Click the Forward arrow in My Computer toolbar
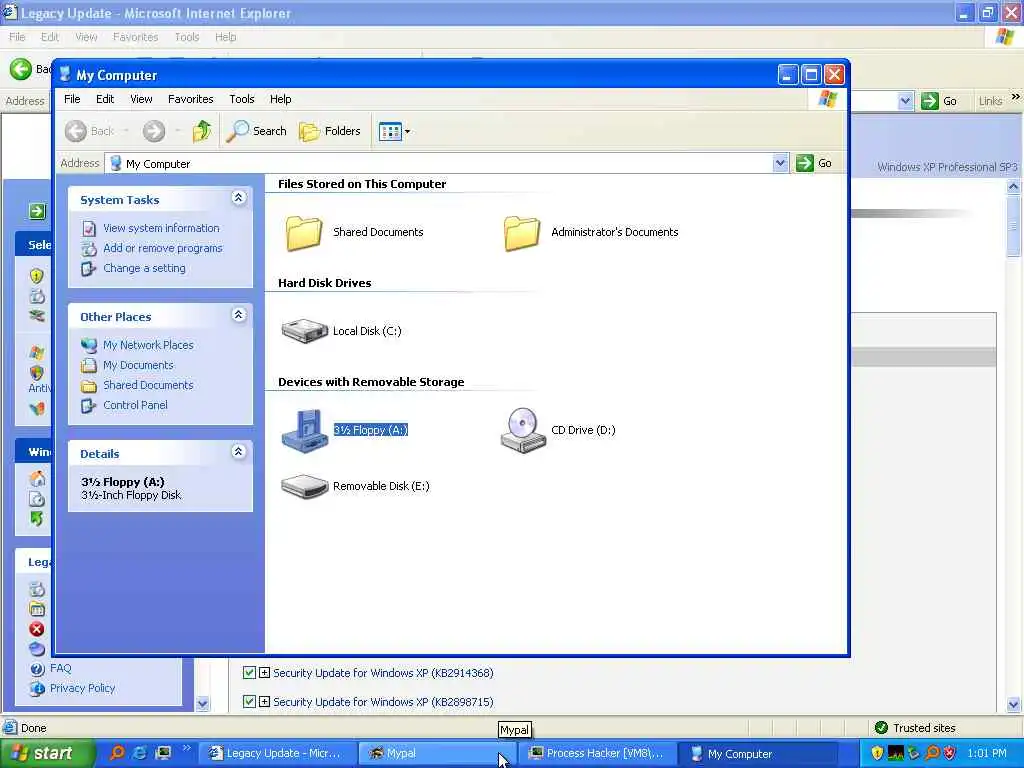The height and width of the screenshot is (768, 1024). coord(154,131)
